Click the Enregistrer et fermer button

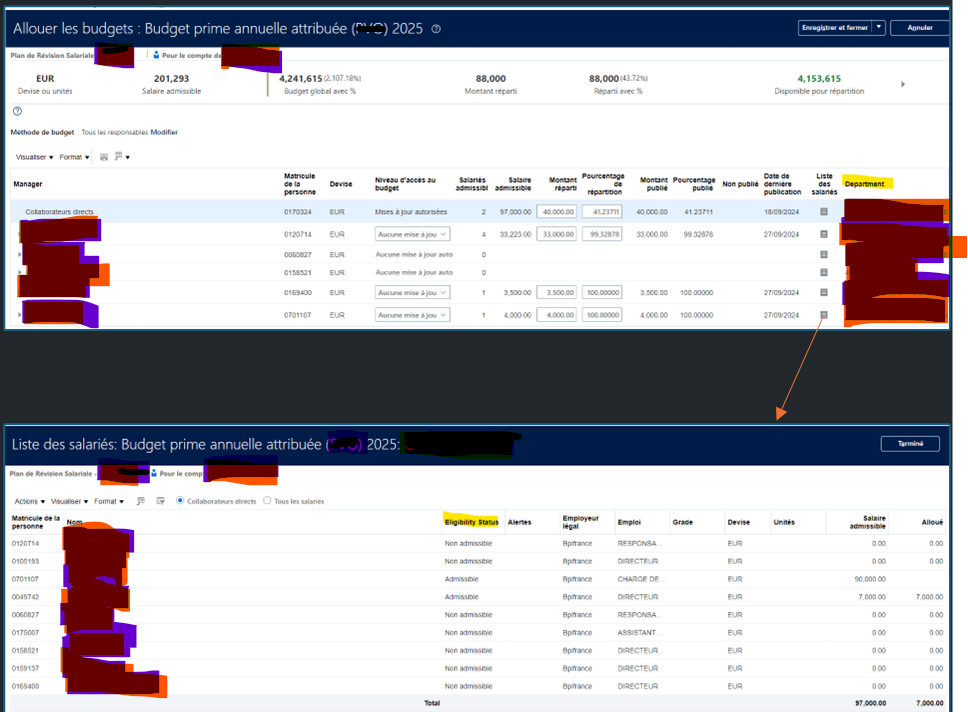pos(835,27)
